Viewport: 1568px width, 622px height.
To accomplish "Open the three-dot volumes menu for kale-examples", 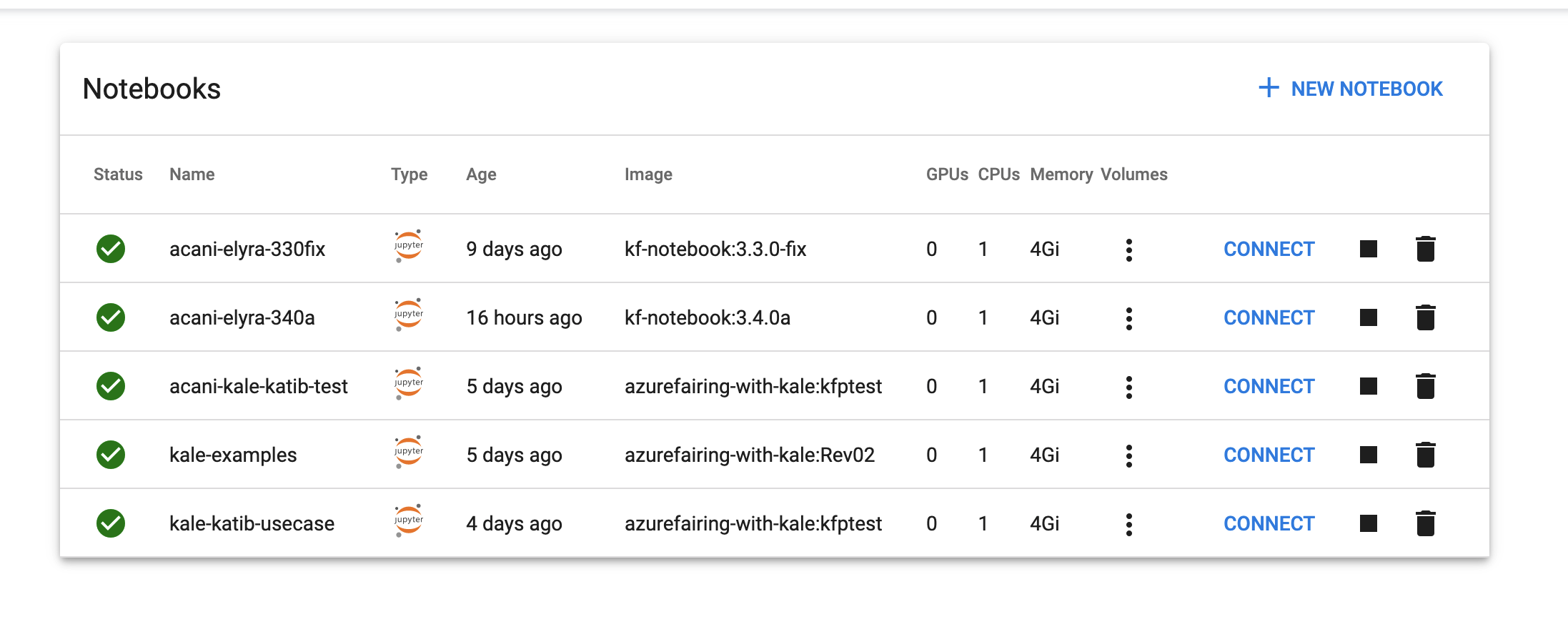I will (1129, 455).
